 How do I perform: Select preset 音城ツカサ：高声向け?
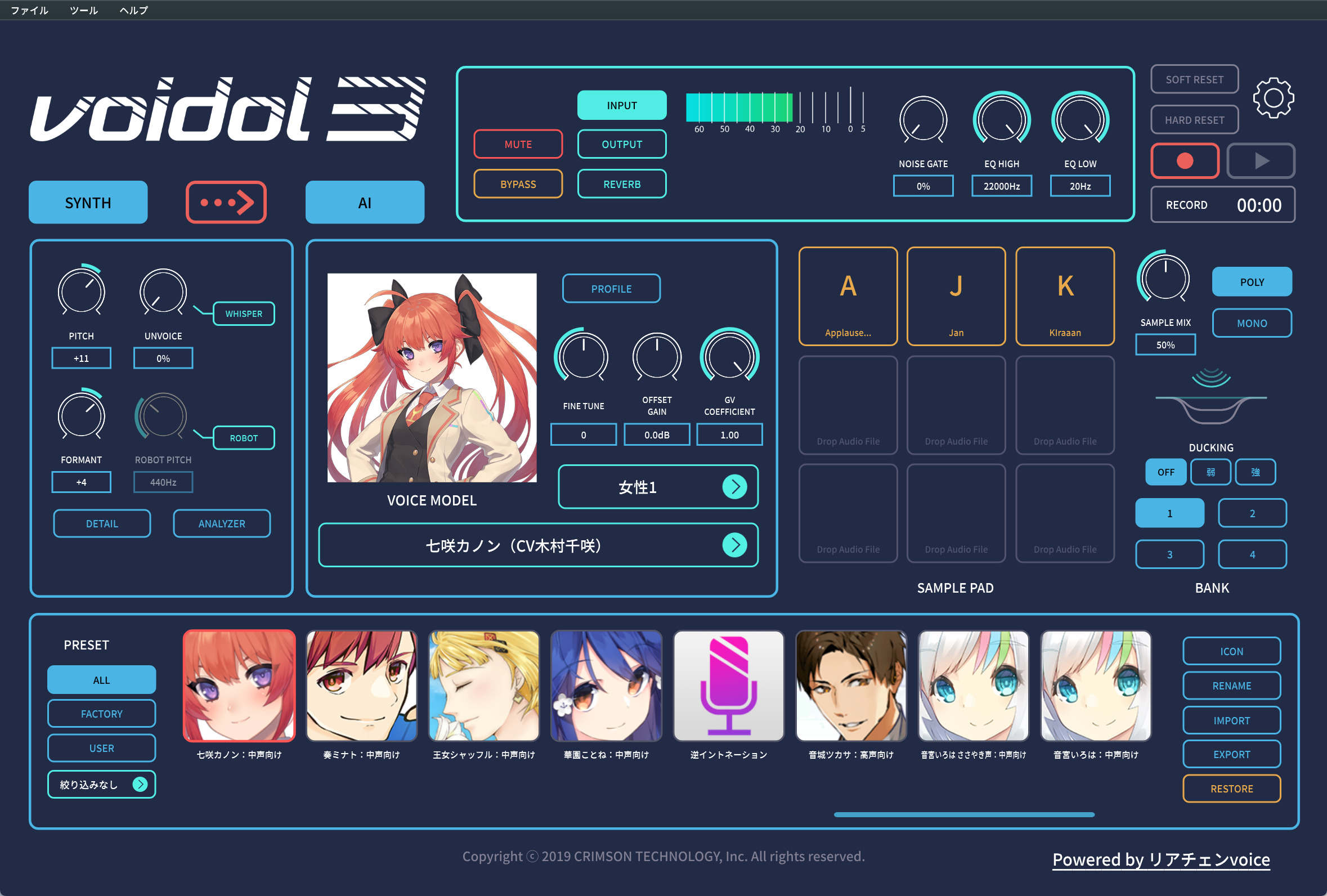[x=851, y=686]
